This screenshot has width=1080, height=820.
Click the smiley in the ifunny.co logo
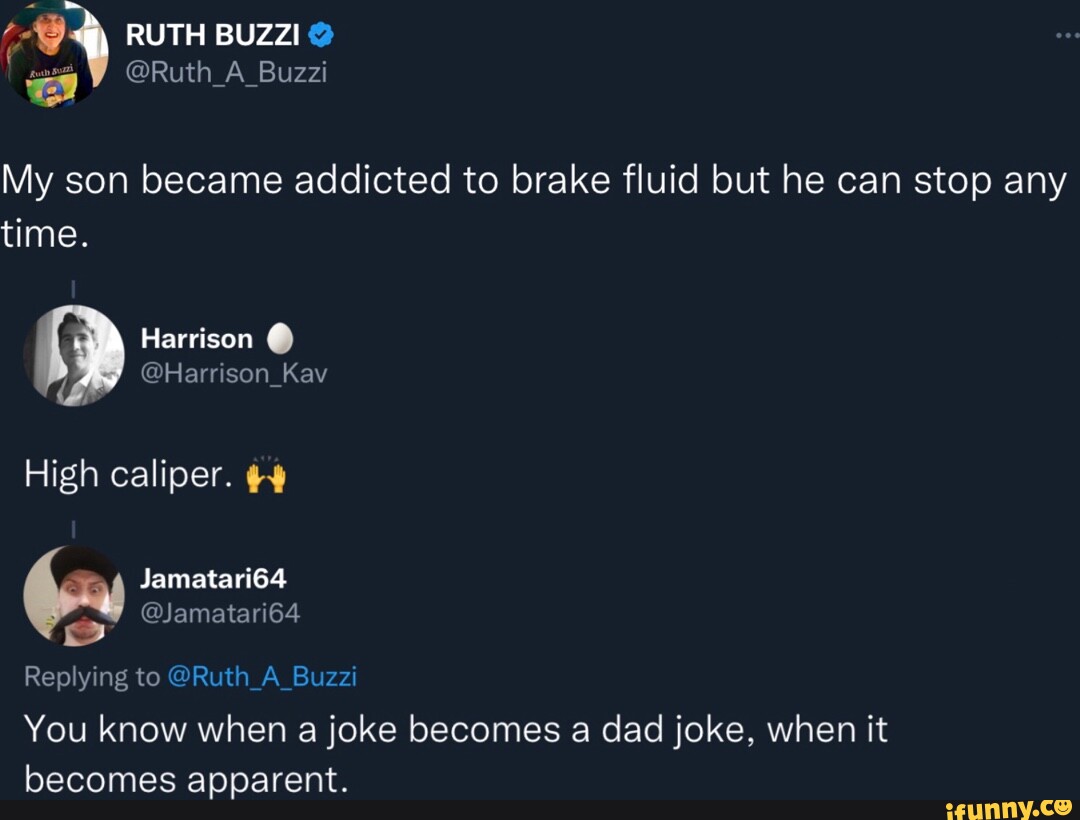pos(1063,808)
